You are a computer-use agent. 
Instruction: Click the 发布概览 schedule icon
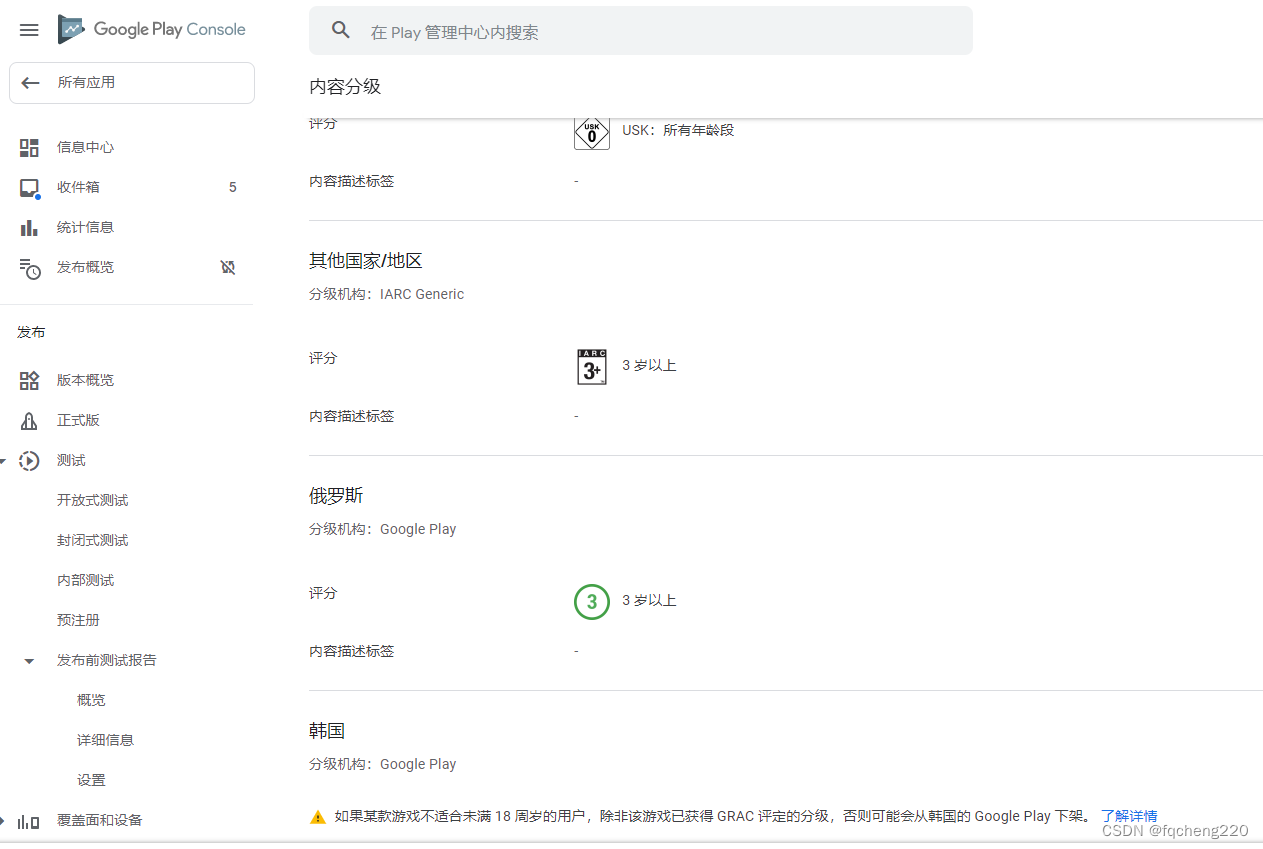(30, 268)
